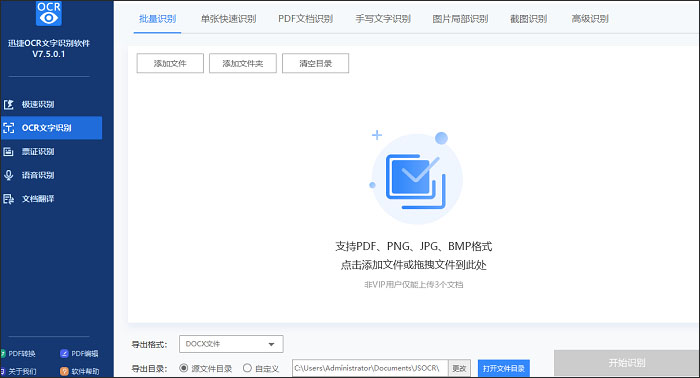Click the OCR文字识别 scan frame icon
Screen dimensions: 700x378
coord(9,128)
